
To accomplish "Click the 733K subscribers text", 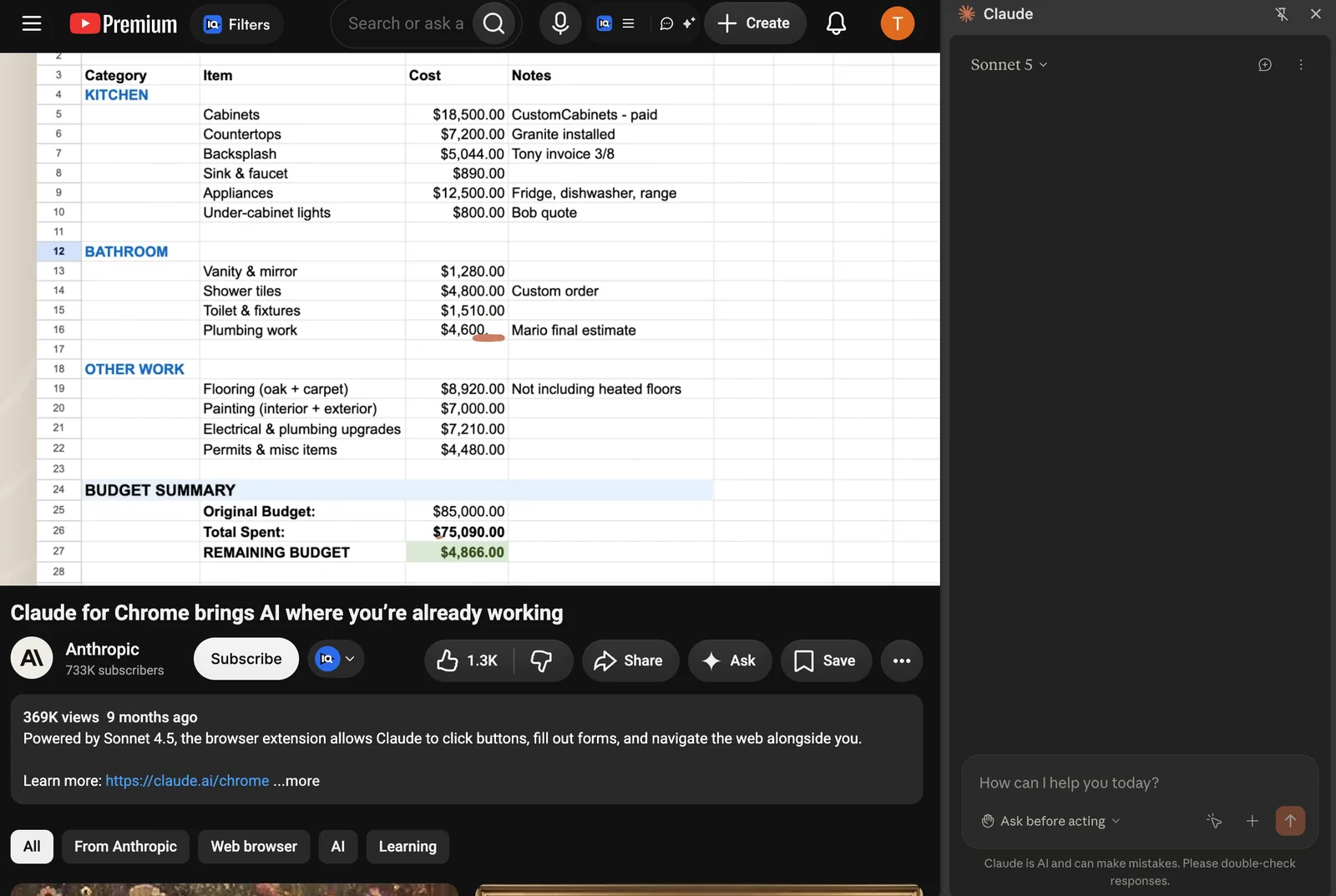I will pos(114,671).
